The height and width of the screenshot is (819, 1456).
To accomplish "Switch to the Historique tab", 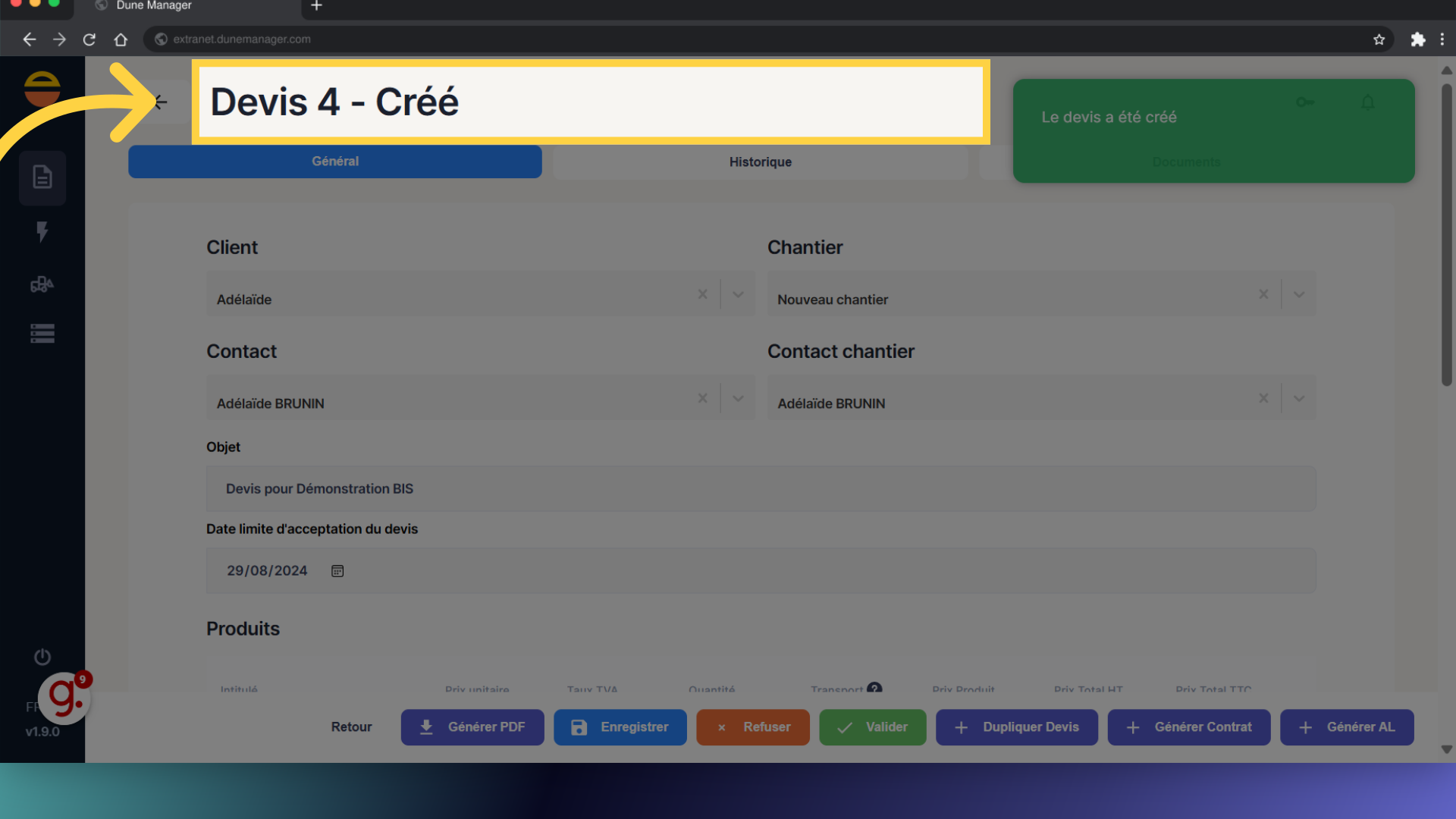I will click(x=760, y=162).
